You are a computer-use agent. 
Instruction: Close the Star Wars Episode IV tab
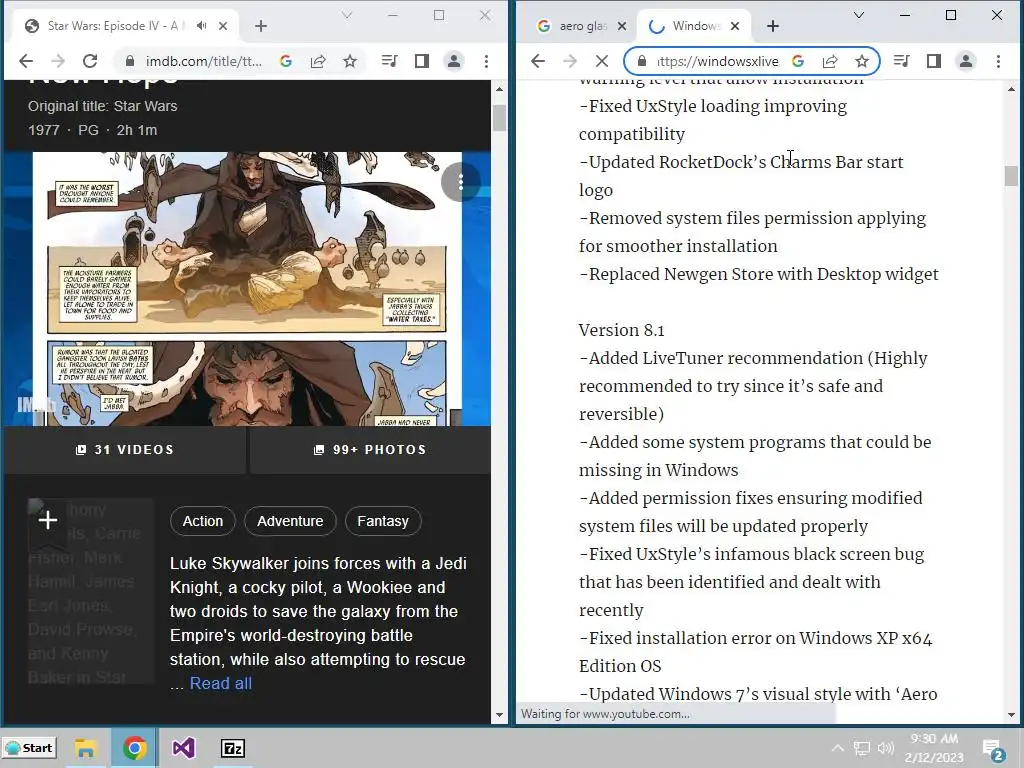[223, 26]
